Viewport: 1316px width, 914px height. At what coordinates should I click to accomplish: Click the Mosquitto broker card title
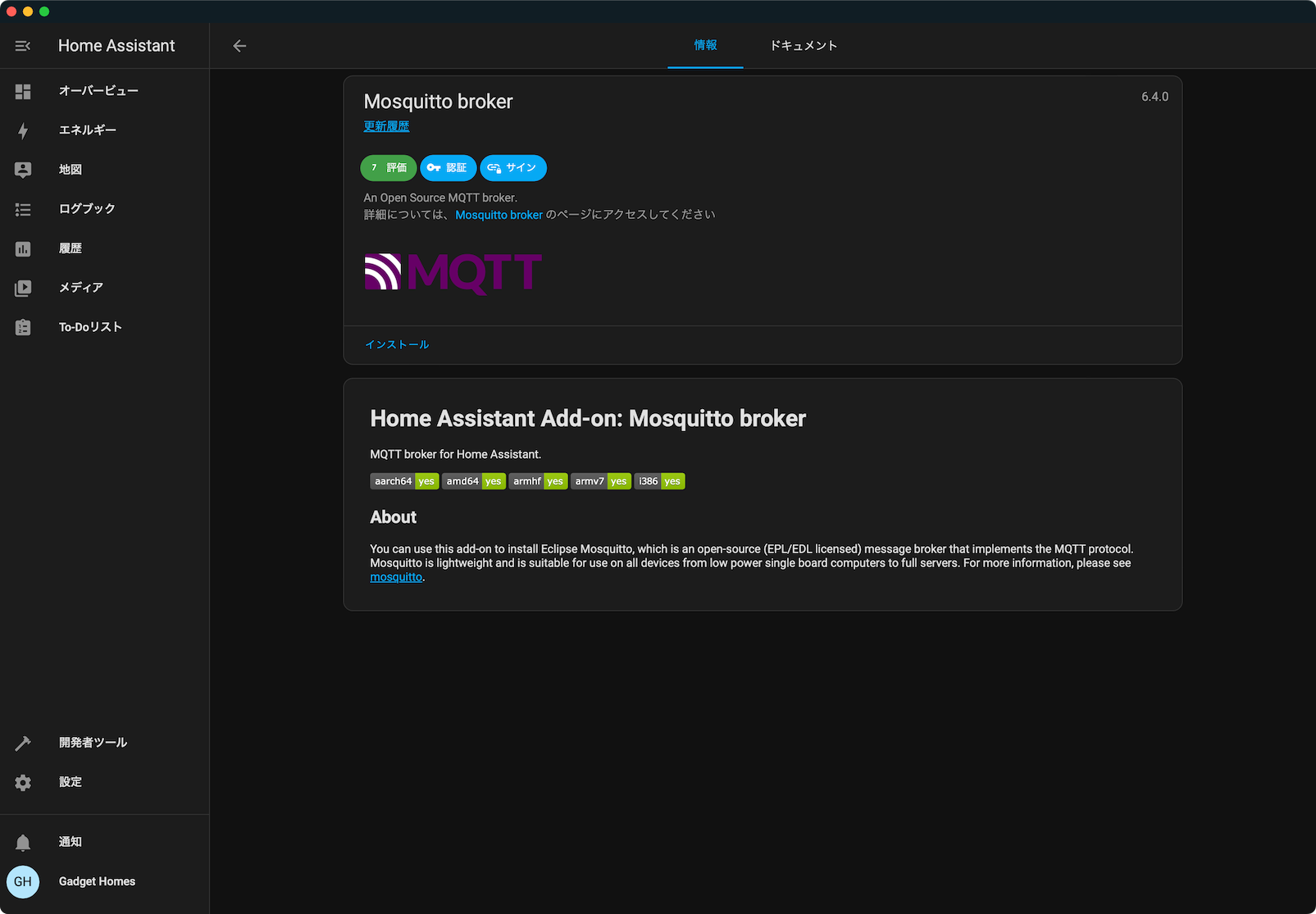click(x=439, y=102)
